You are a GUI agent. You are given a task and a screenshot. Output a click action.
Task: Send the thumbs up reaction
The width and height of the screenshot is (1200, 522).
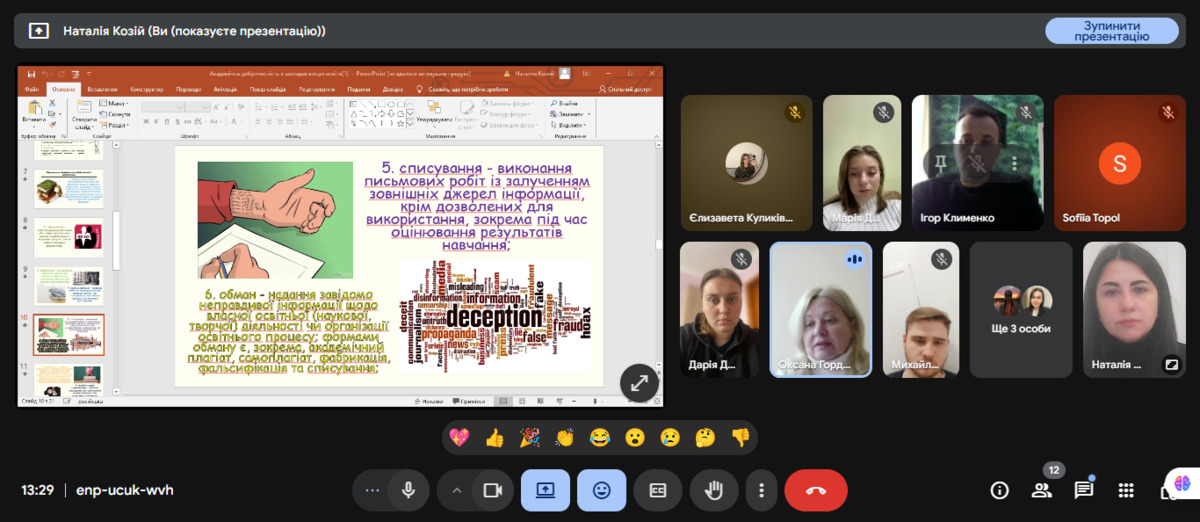click(494, 437)
